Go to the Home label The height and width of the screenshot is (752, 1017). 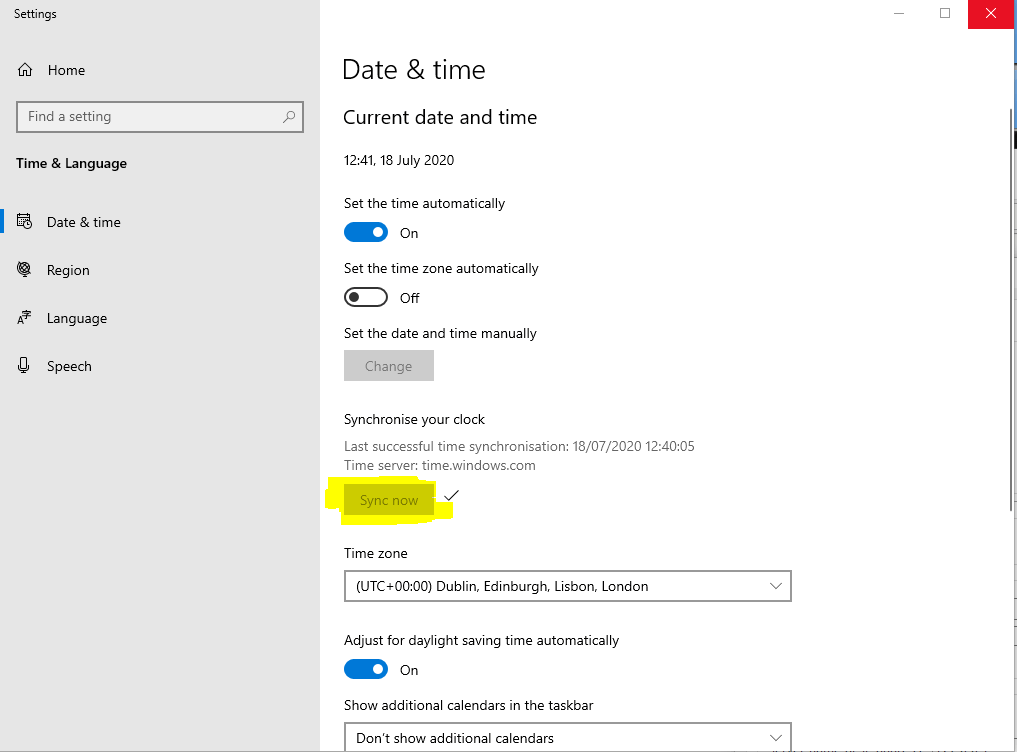click(x=66, y=70)
